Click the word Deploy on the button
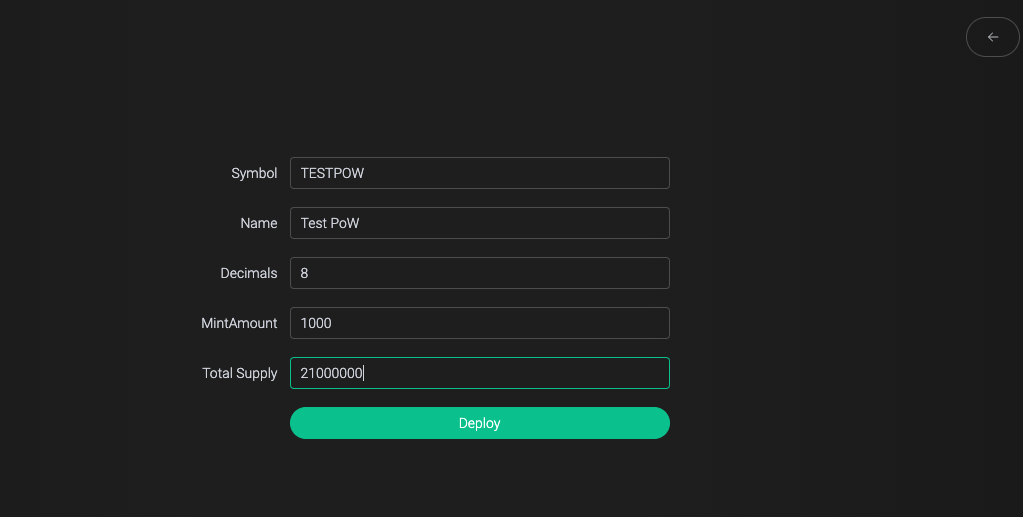 click(479, 423)
